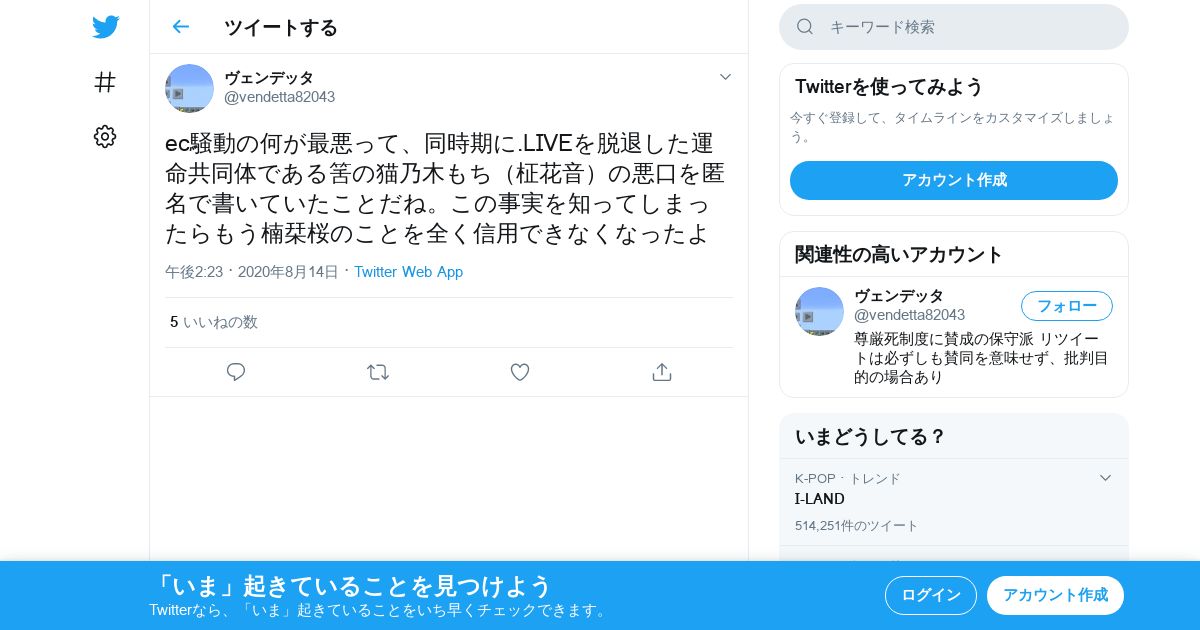Open the Twitter Web App link
1200x630 pixels.
[408, 272]
